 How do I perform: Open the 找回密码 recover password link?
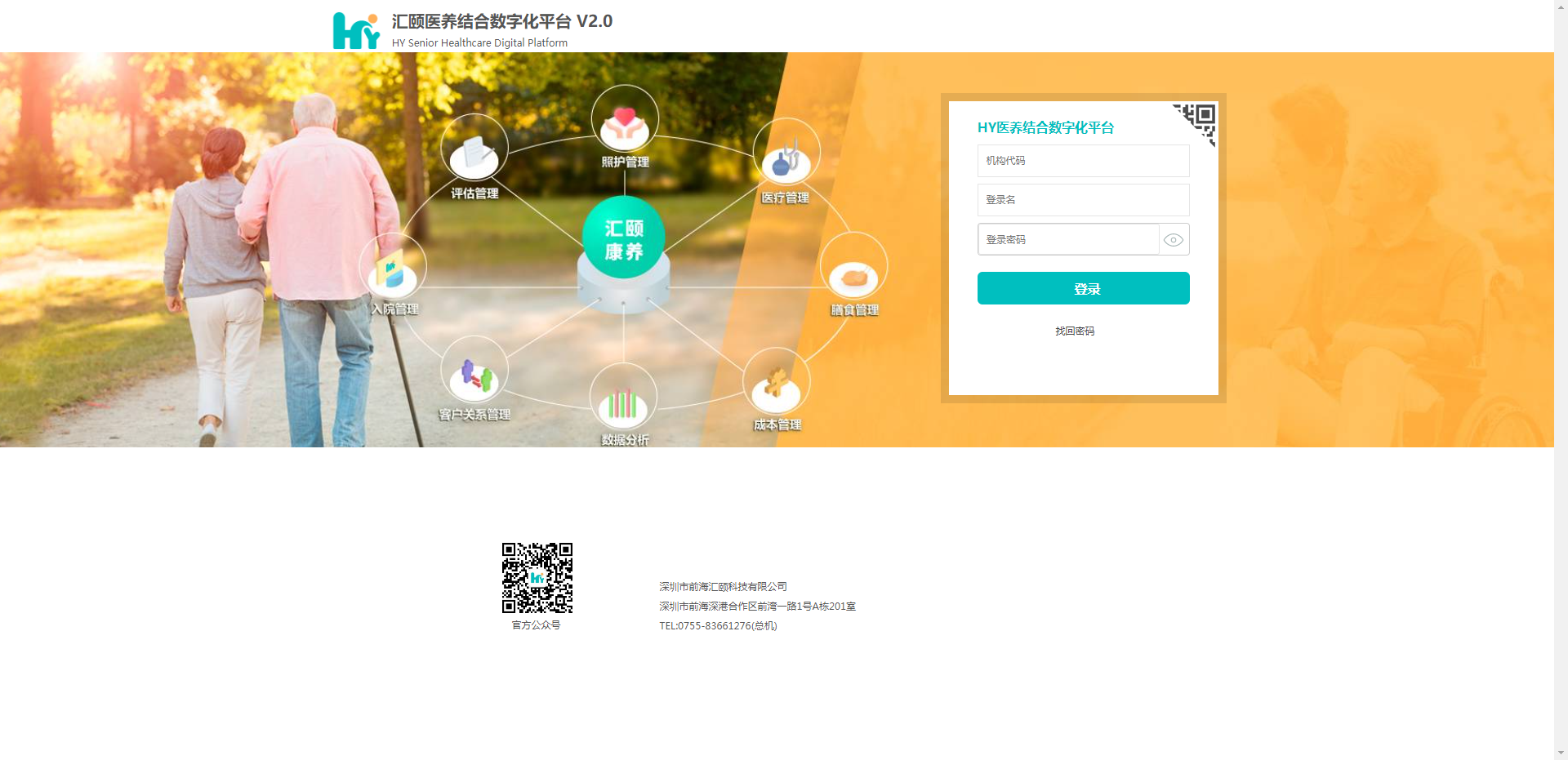pyautogui.click(x=1075, y=331)
